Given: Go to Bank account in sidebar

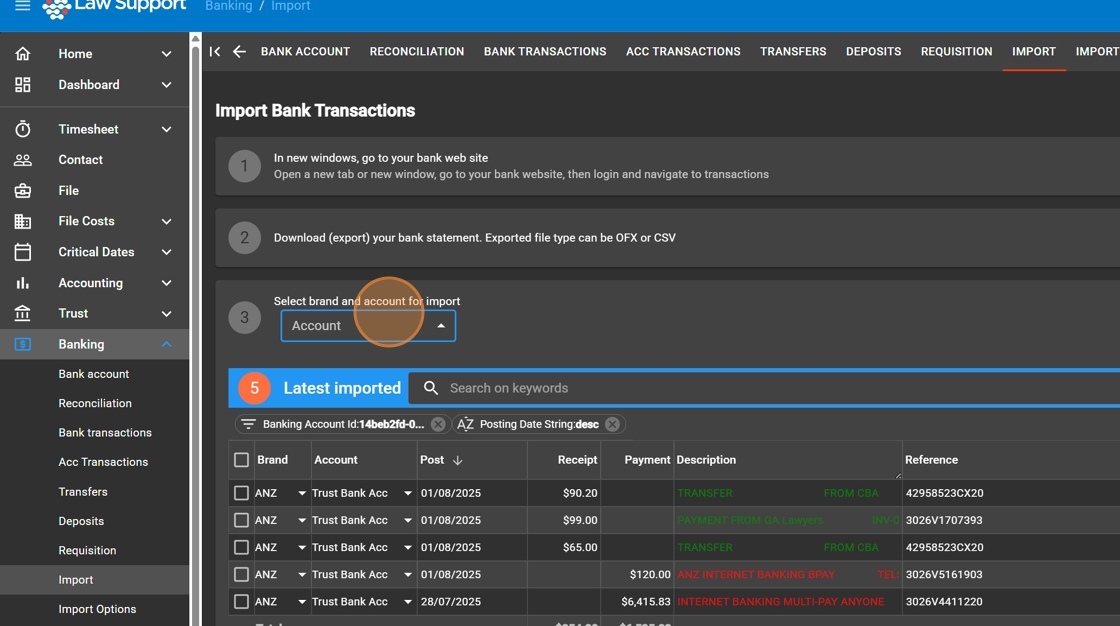Looking at the screenshot, I should [x=94, y=374].
